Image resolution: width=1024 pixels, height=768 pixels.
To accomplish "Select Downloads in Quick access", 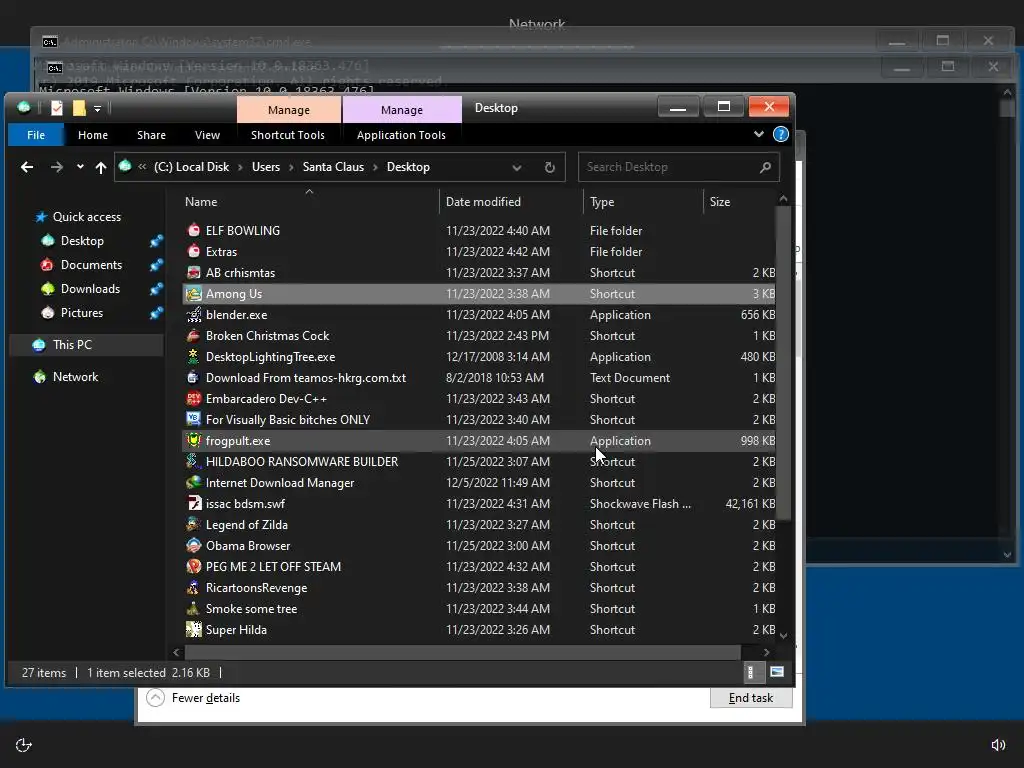I will (x=90, y=289).
